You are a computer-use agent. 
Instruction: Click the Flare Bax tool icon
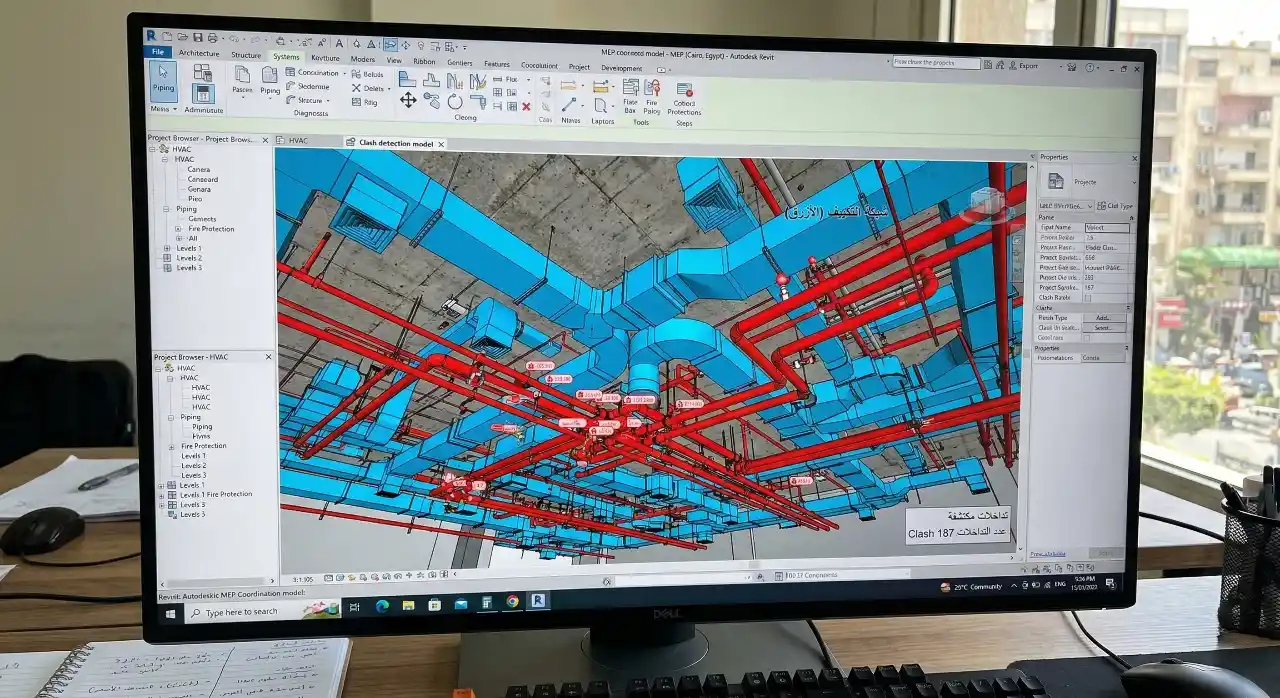630,90
